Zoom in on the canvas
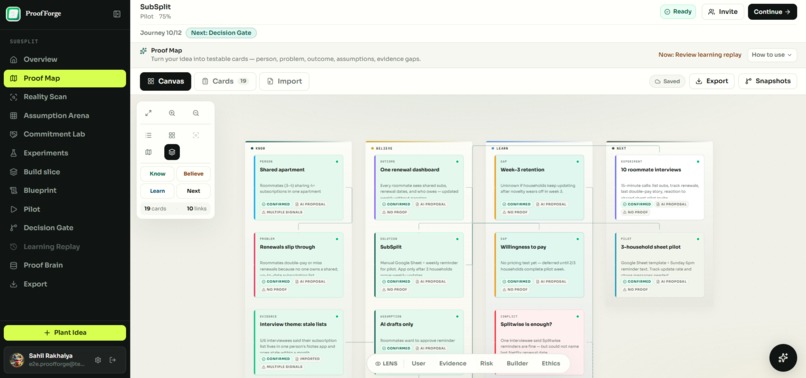This screenshot has height=378, width=806. 172,113
